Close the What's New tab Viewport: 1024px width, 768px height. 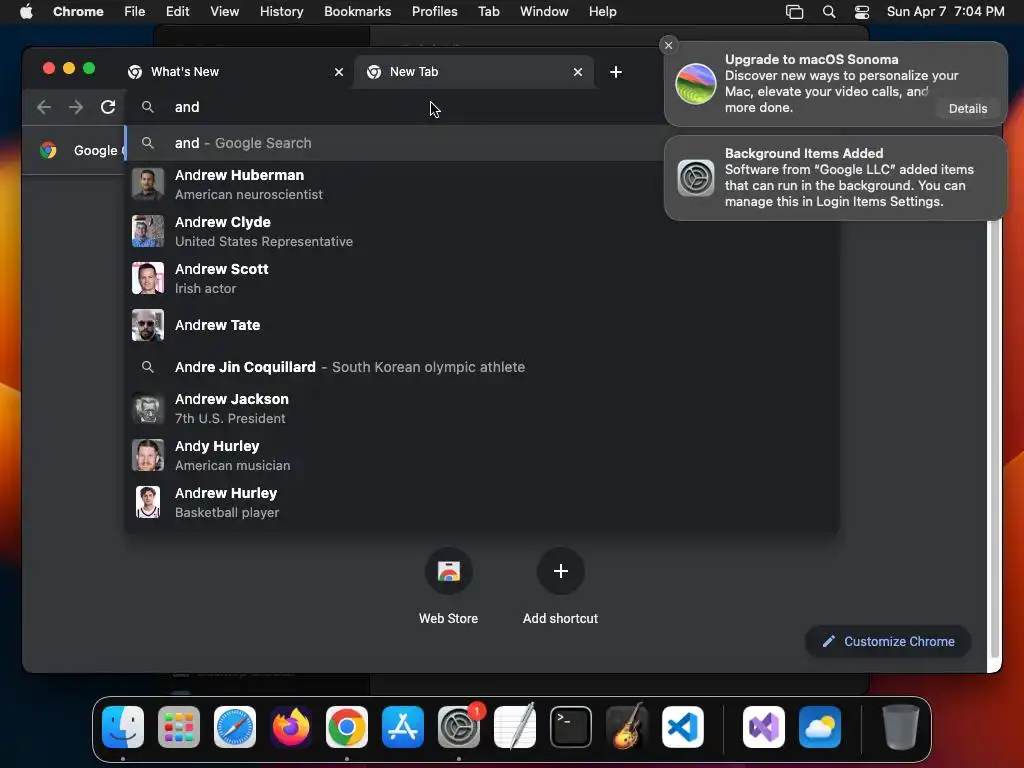(339, 72)
